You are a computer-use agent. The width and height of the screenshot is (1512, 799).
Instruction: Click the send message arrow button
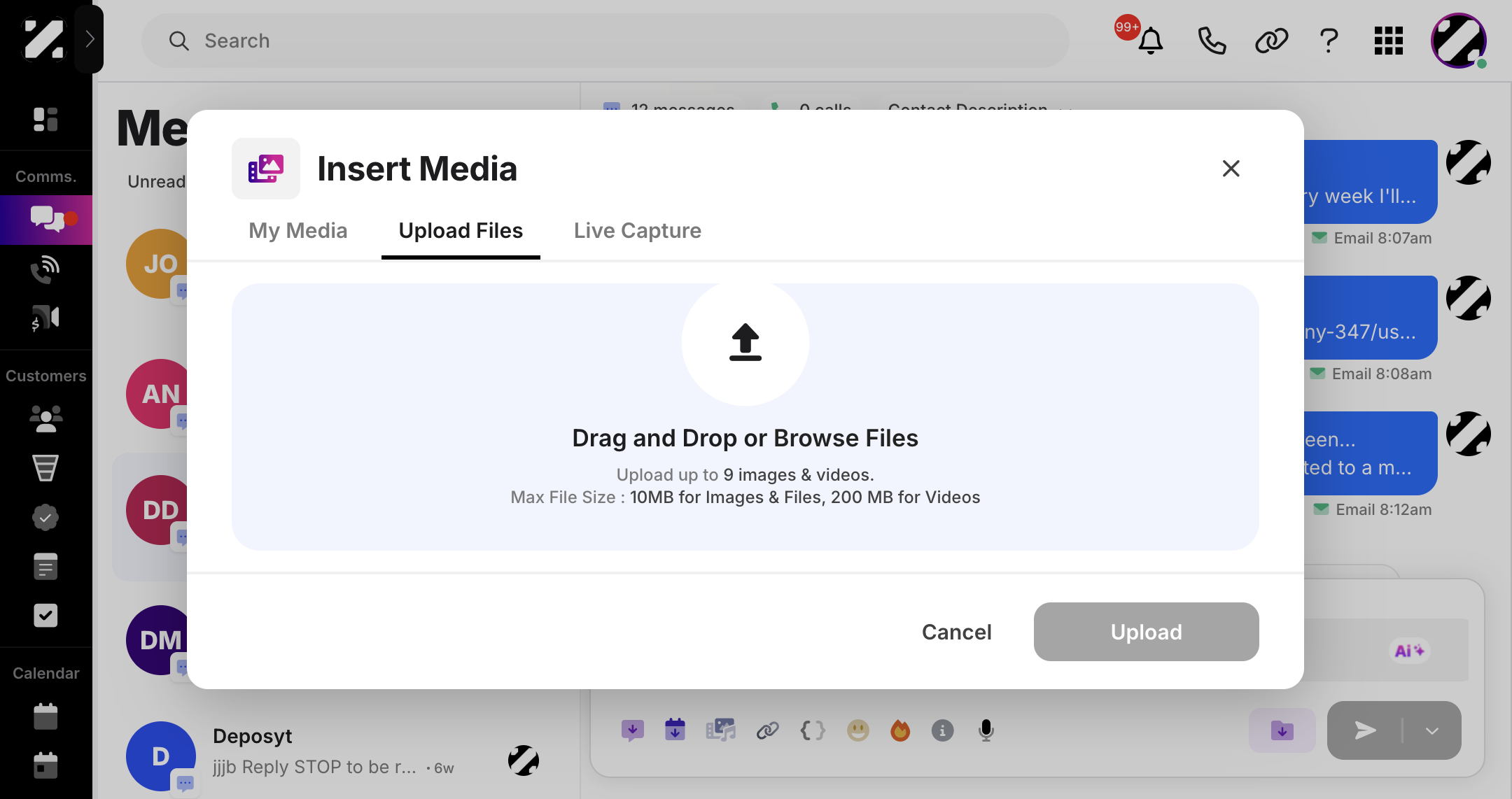[1365, 730]
